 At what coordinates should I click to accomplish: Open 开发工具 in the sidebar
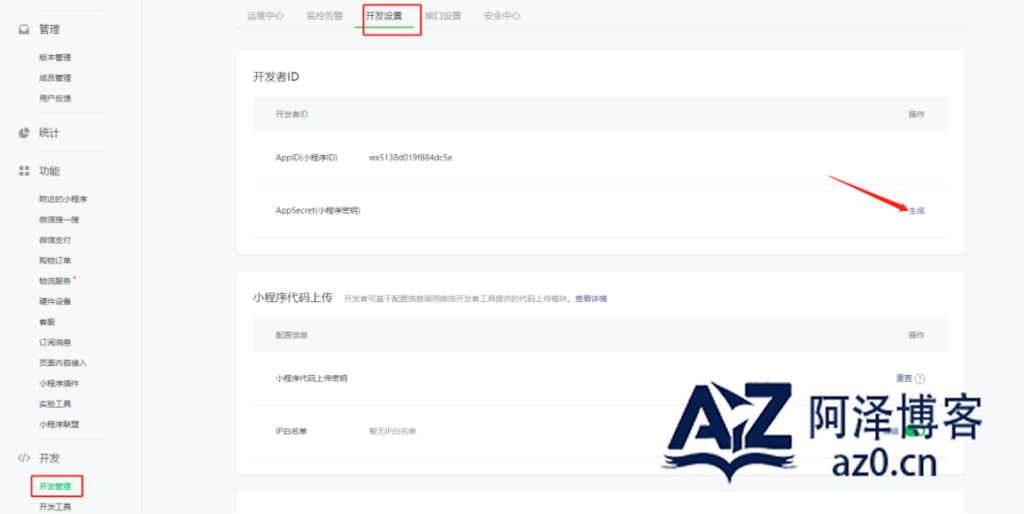pos(55,506)
